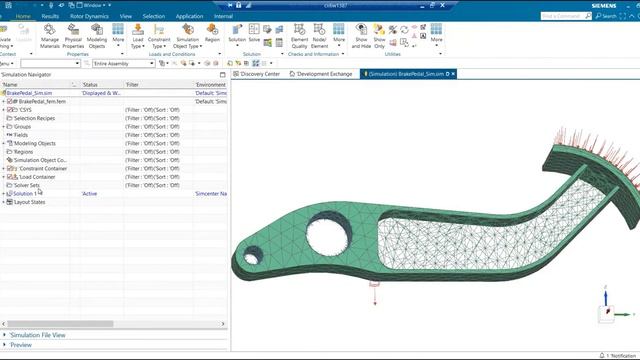Close BrakePedal_Sim.sim document tab
This screenshot has height=360, width=640.
click(453, 74)
